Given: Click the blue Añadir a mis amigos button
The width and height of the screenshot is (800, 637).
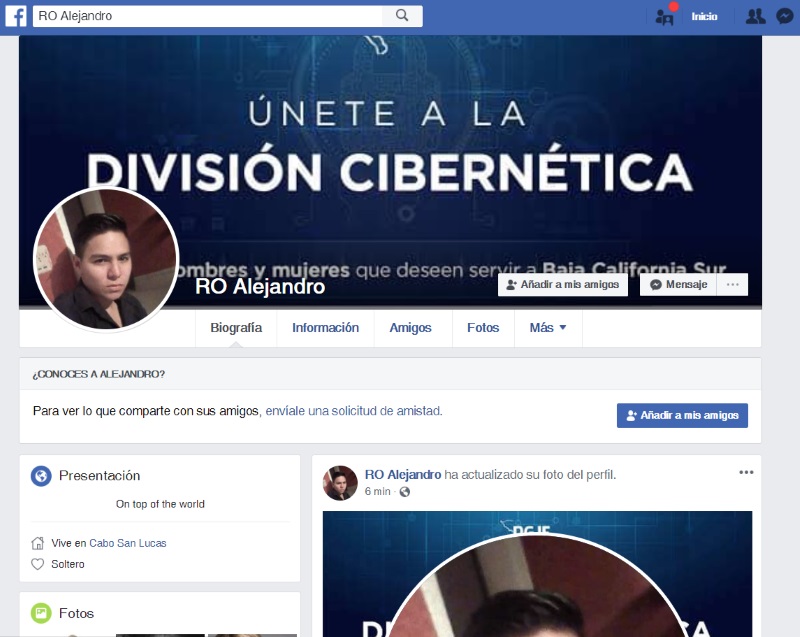Looking at the screenshot, I should click(682, 415).
